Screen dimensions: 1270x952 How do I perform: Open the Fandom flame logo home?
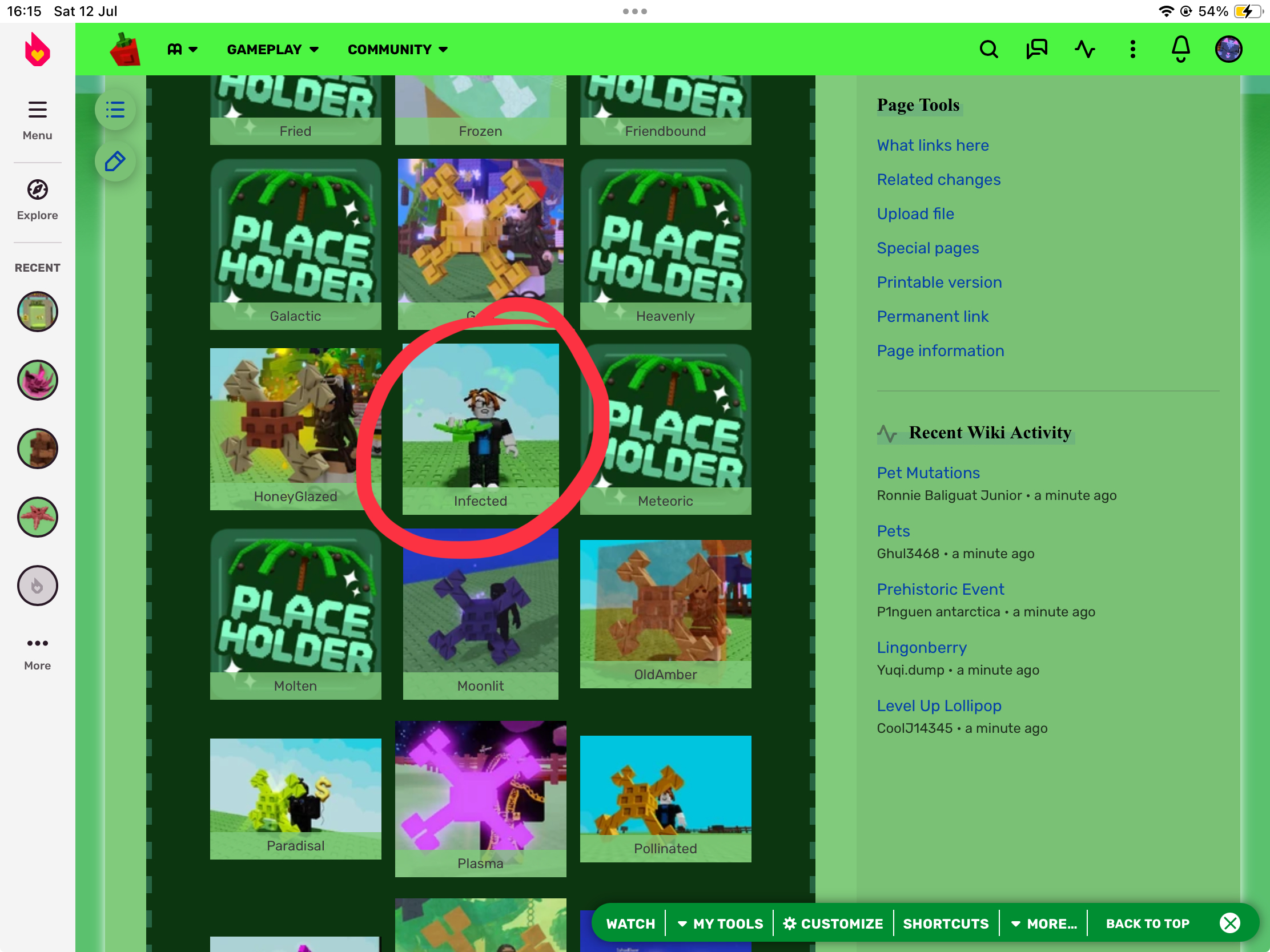[37, 49]
